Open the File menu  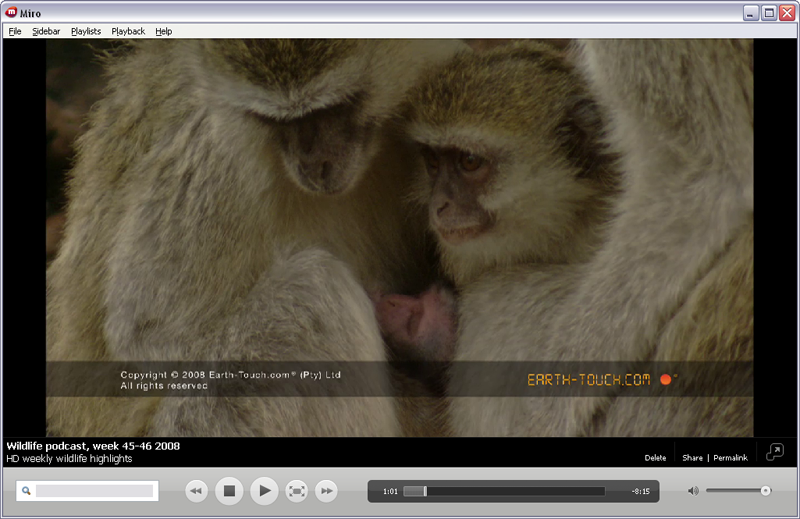click(x=15, y=31)
